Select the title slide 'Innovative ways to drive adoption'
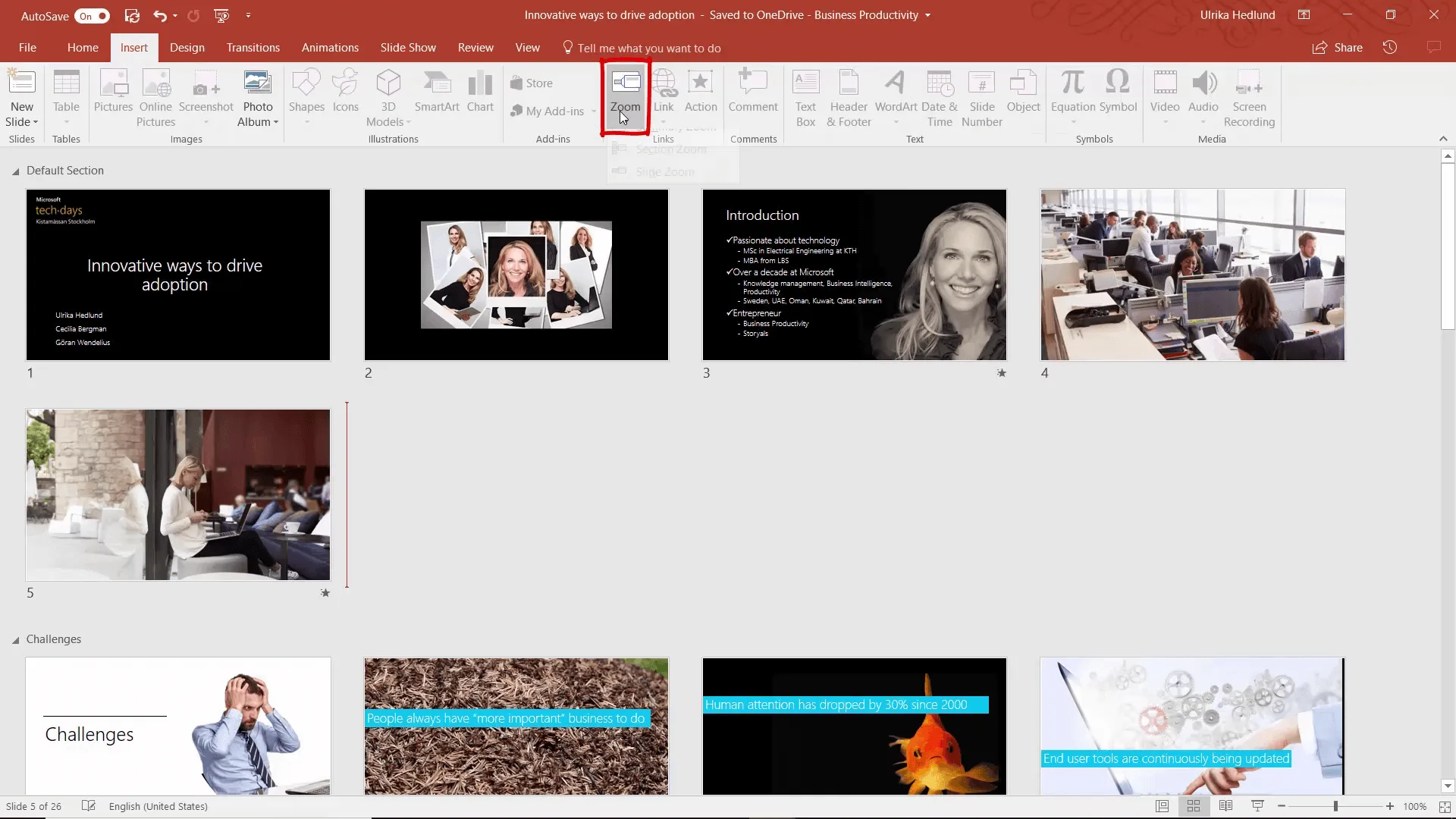The image size is (1456, 819). (x=178, y=275)
